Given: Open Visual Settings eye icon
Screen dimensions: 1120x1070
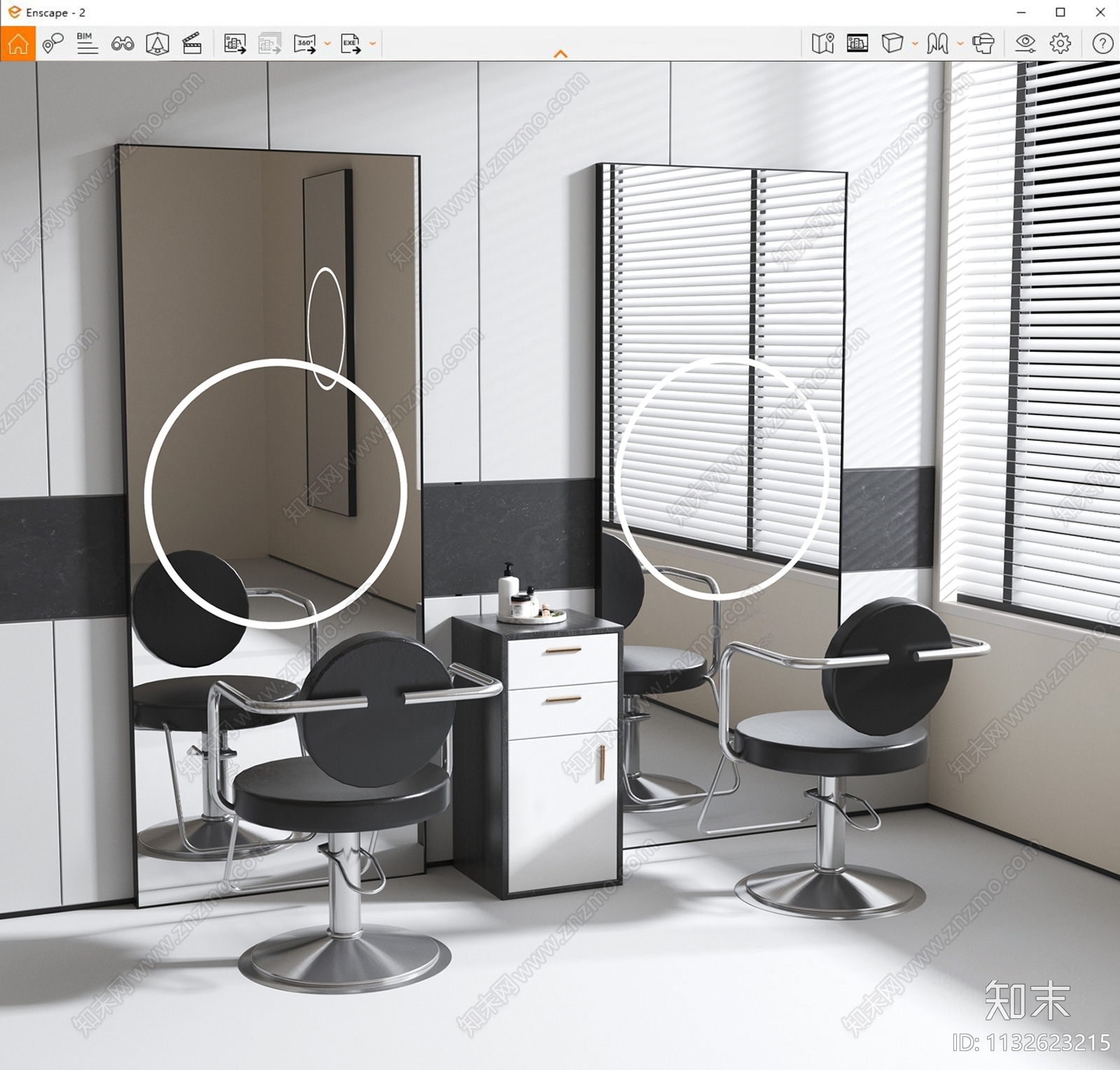Looking at the screenshot, I should [x=1025, y=43].
